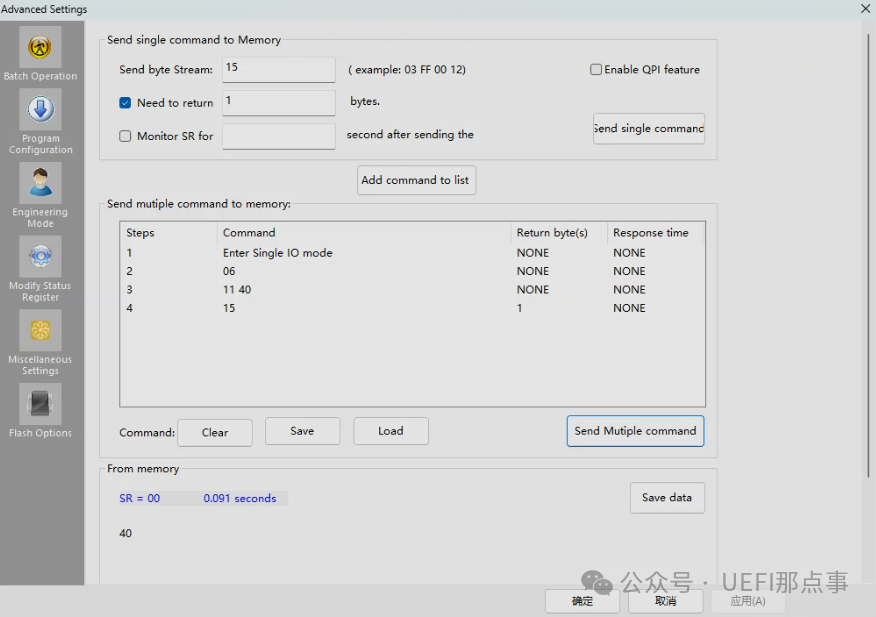Image resolution: width=876 pixels, height=617 pixels.
Task: Switch to Engineering Mode icon
Action: click(40, 184)
